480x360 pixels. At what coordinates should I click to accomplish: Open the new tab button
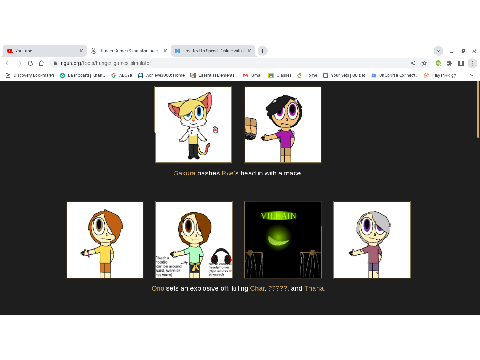262,51
